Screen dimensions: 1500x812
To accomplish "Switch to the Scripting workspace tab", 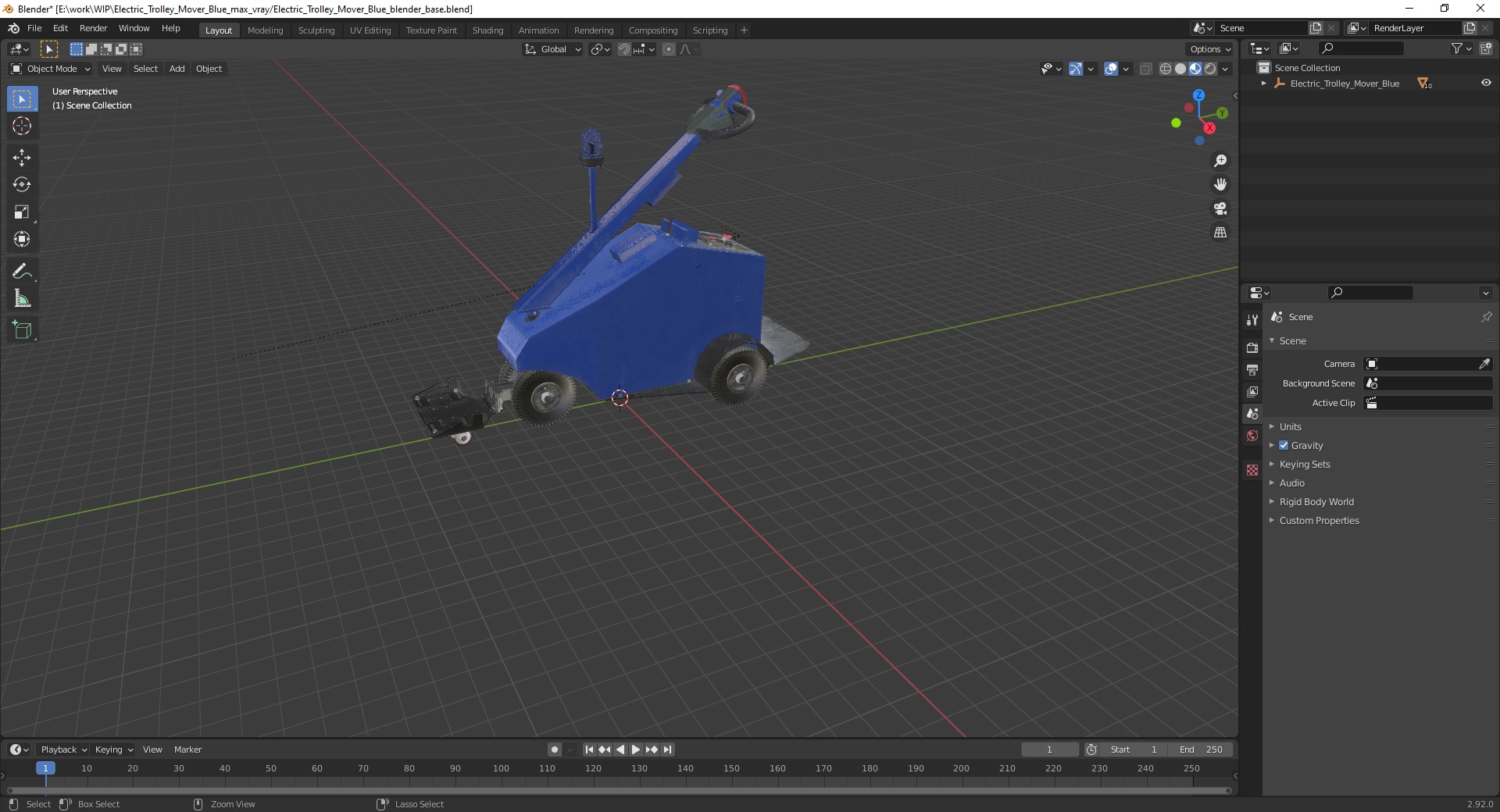I will (709, 30).
